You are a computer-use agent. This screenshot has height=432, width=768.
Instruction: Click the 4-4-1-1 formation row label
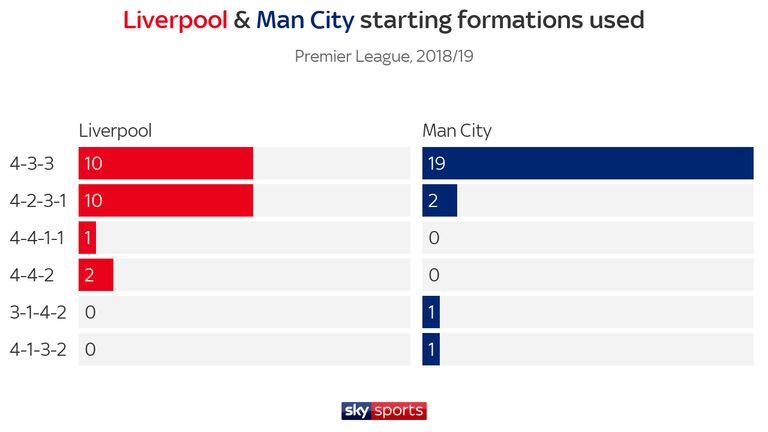(x=37, y=238)
